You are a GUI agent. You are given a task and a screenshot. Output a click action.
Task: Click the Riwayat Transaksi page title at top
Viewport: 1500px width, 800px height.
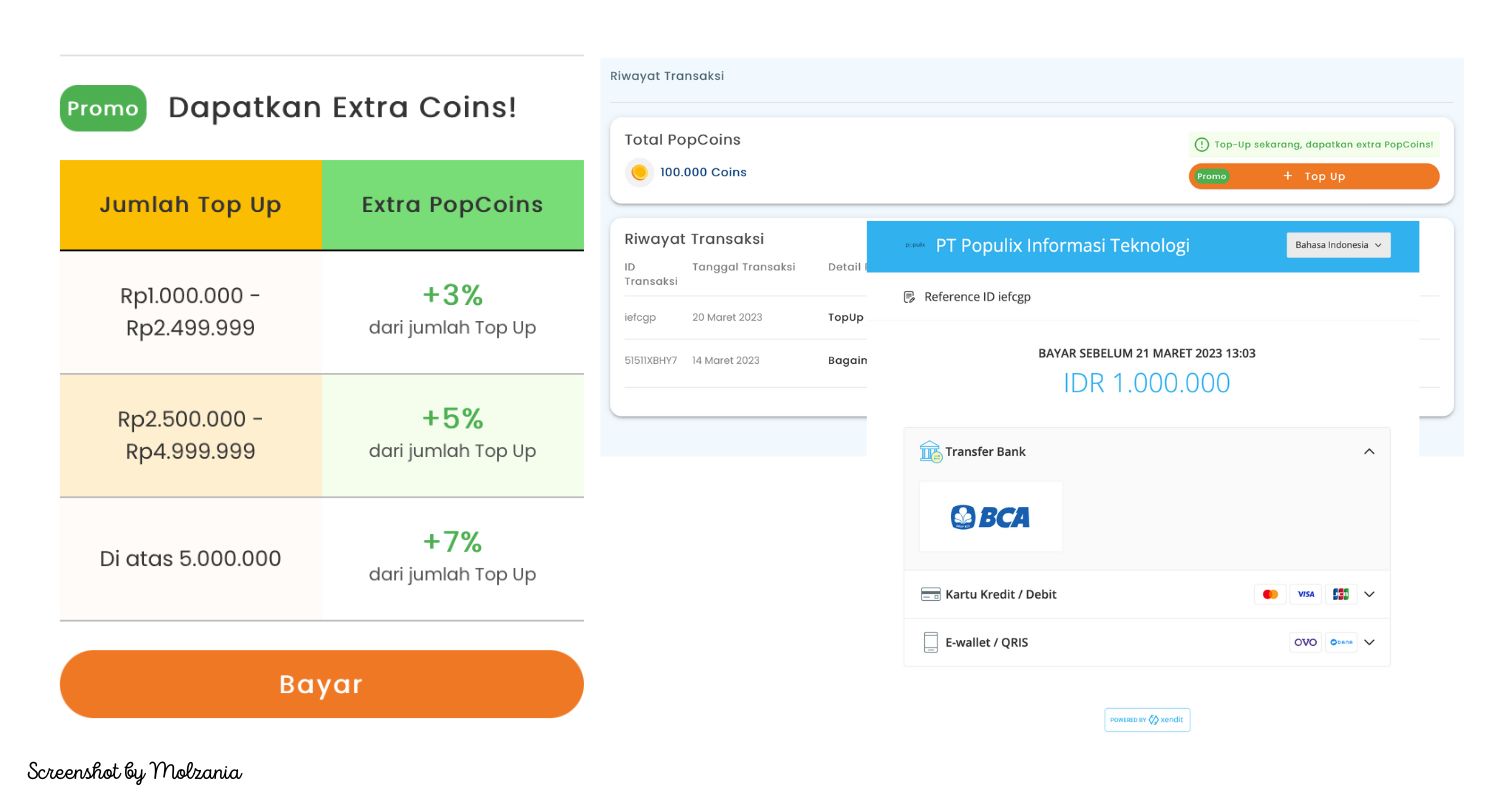pos(667,76)
